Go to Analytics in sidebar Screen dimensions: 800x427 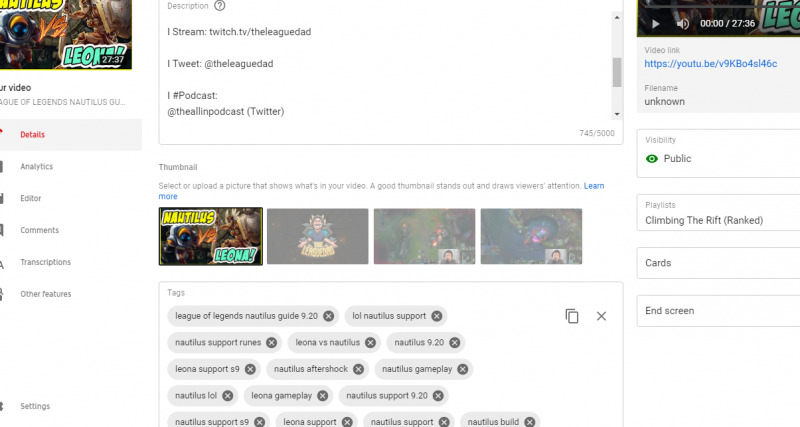pos(37,167)
